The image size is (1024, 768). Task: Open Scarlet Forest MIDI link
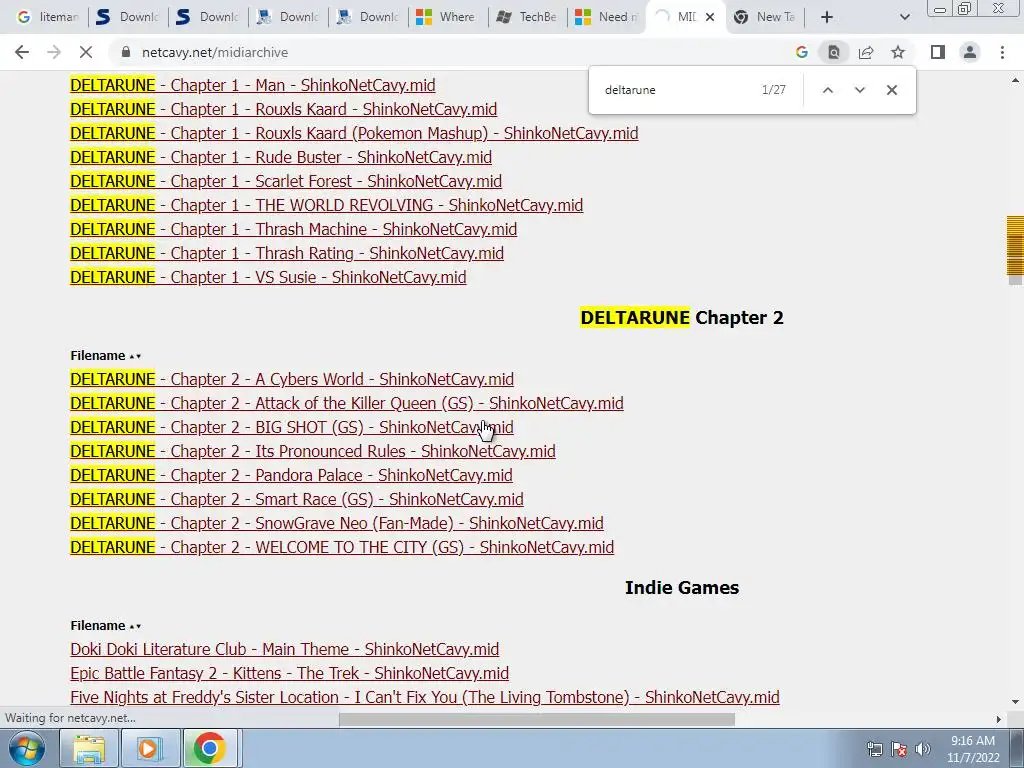286,182
